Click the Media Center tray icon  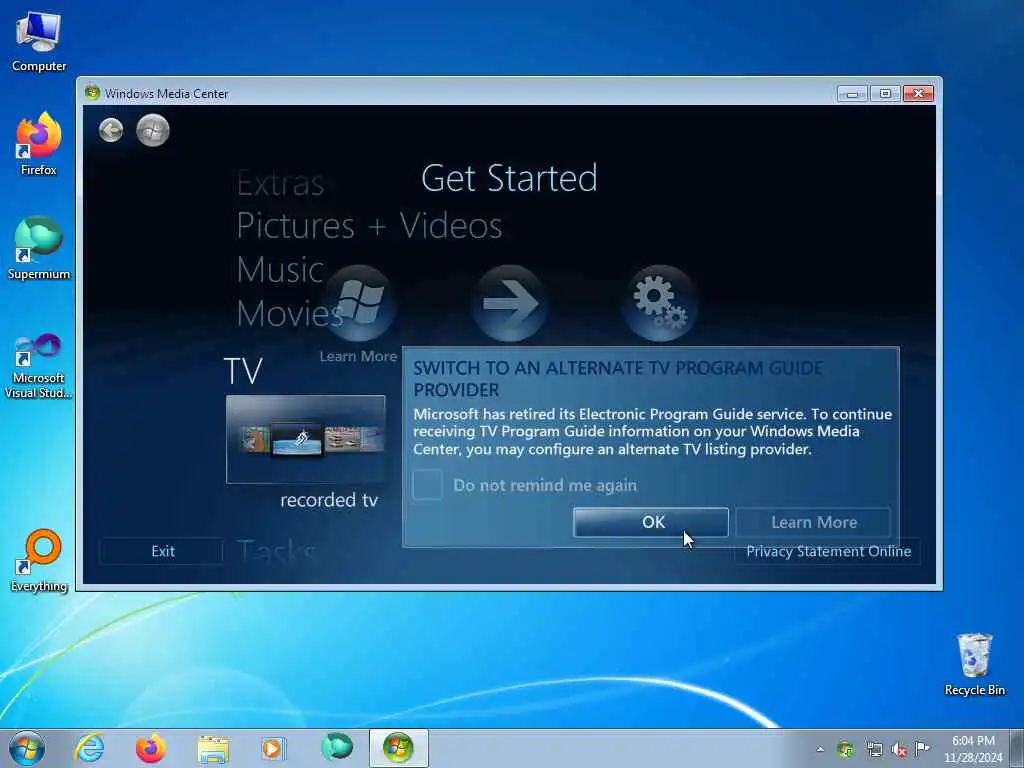click(845, 749)
